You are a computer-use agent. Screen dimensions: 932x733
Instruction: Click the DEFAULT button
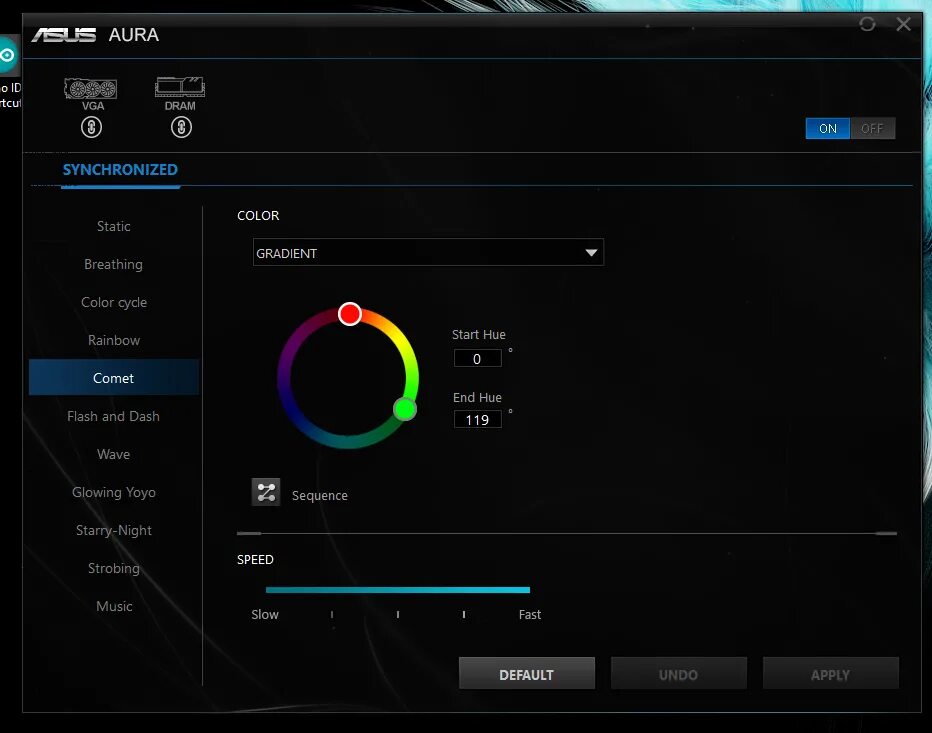pyautogui.click(x=527, y=674)
